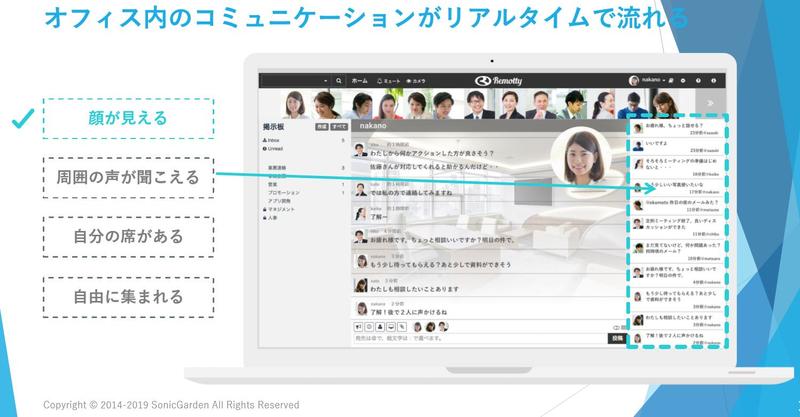Click the 作成 button in 掲示板 panel
The height and width of the screenshot is (417, 800).
coord(321,127)
